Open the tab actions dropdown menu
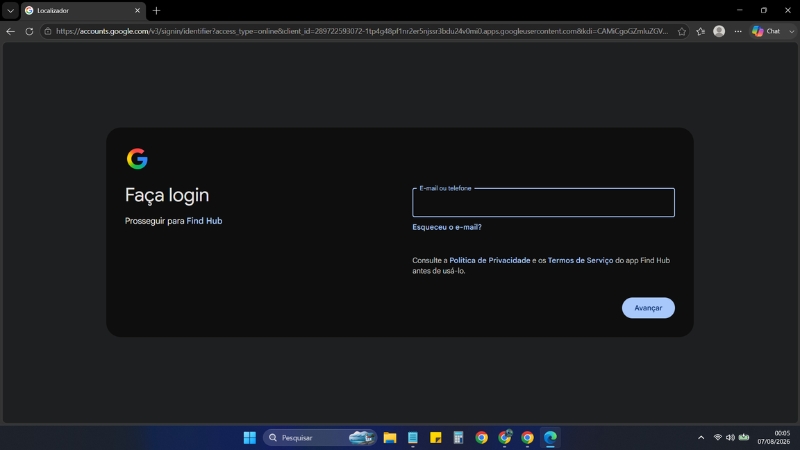 point(10,10)
